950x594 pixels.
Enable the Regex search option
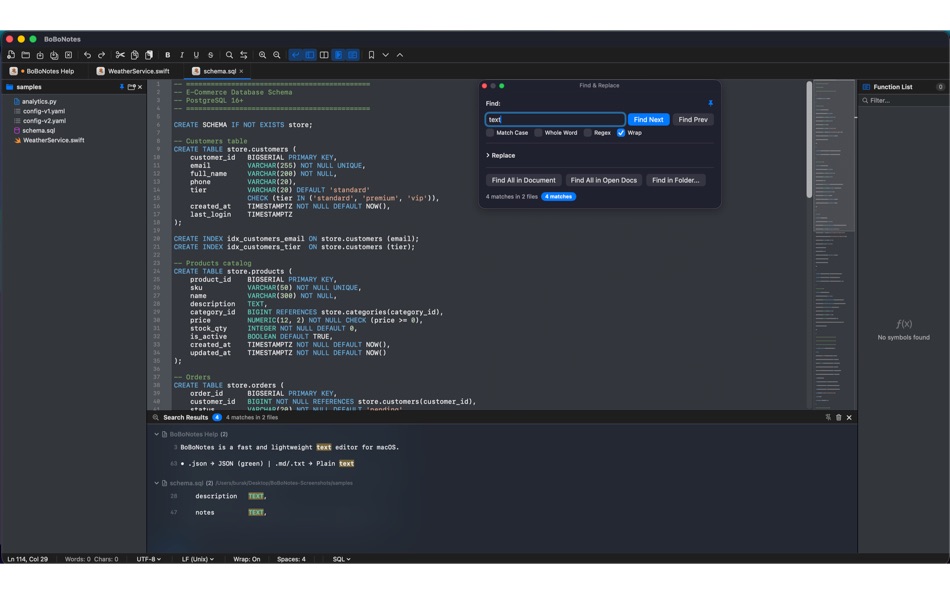587,132
